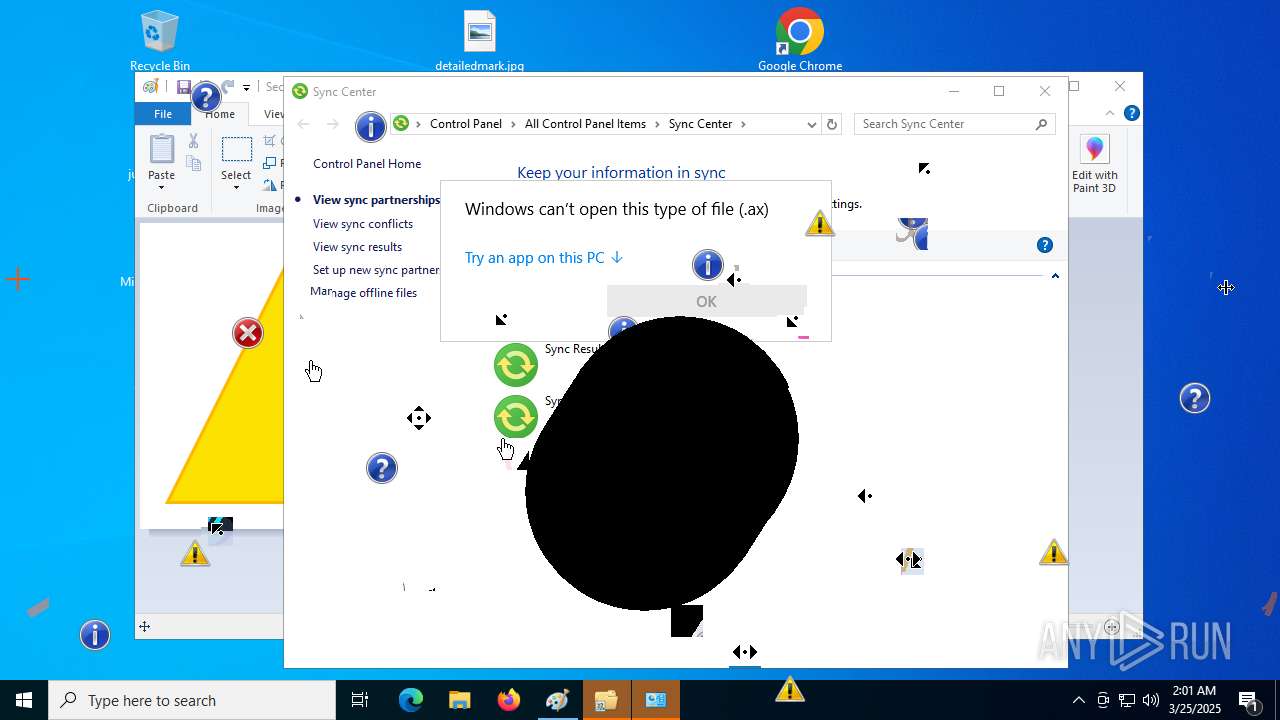Click the Paint help icon in the ribbon corner
The image size is (1280, 720).
click(x=1131, y=114)
